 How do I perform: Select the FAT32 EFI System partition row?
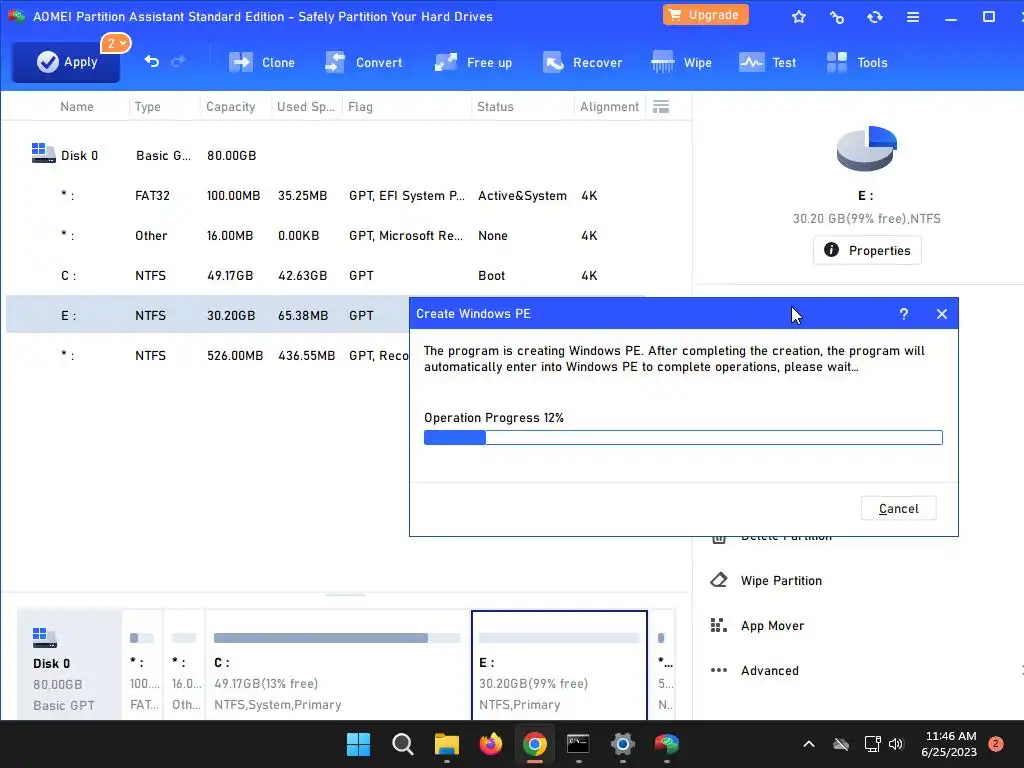(346, 195)
